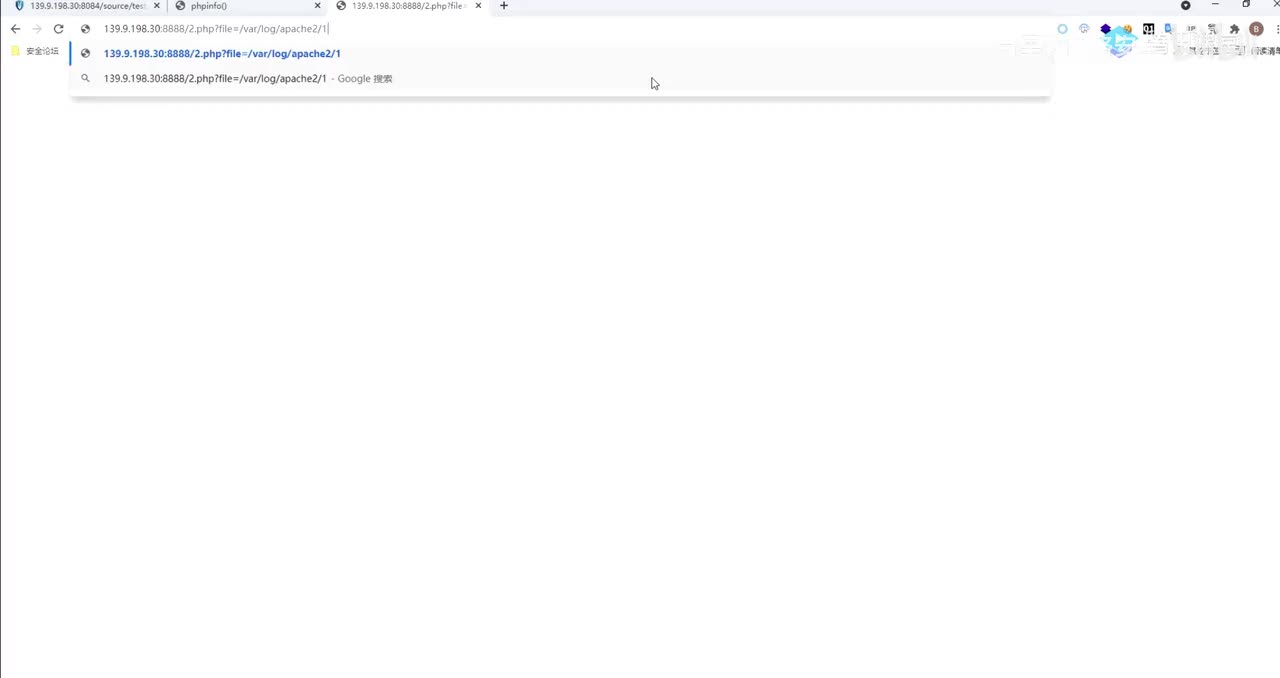
Task: Switch to the 139.9.198.30:8084/source tab
Action: [x=87, y=6]
